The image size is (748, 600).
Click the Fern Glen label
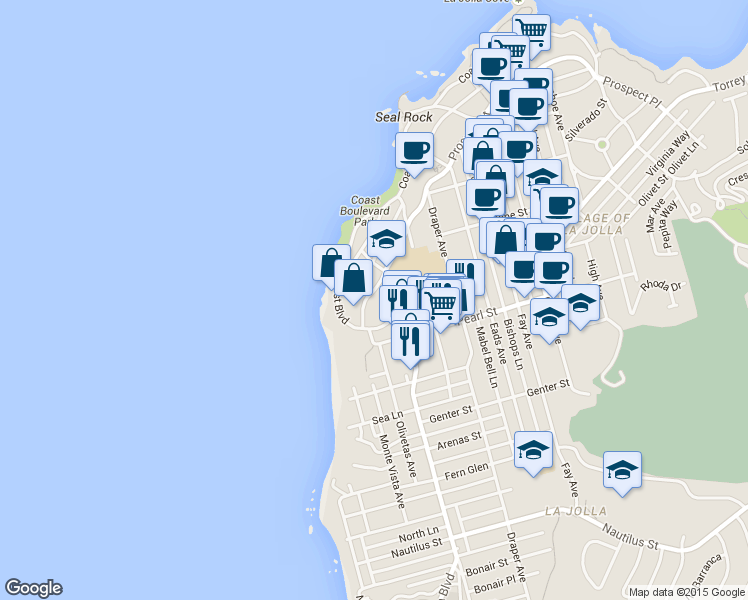coord(467,471)
